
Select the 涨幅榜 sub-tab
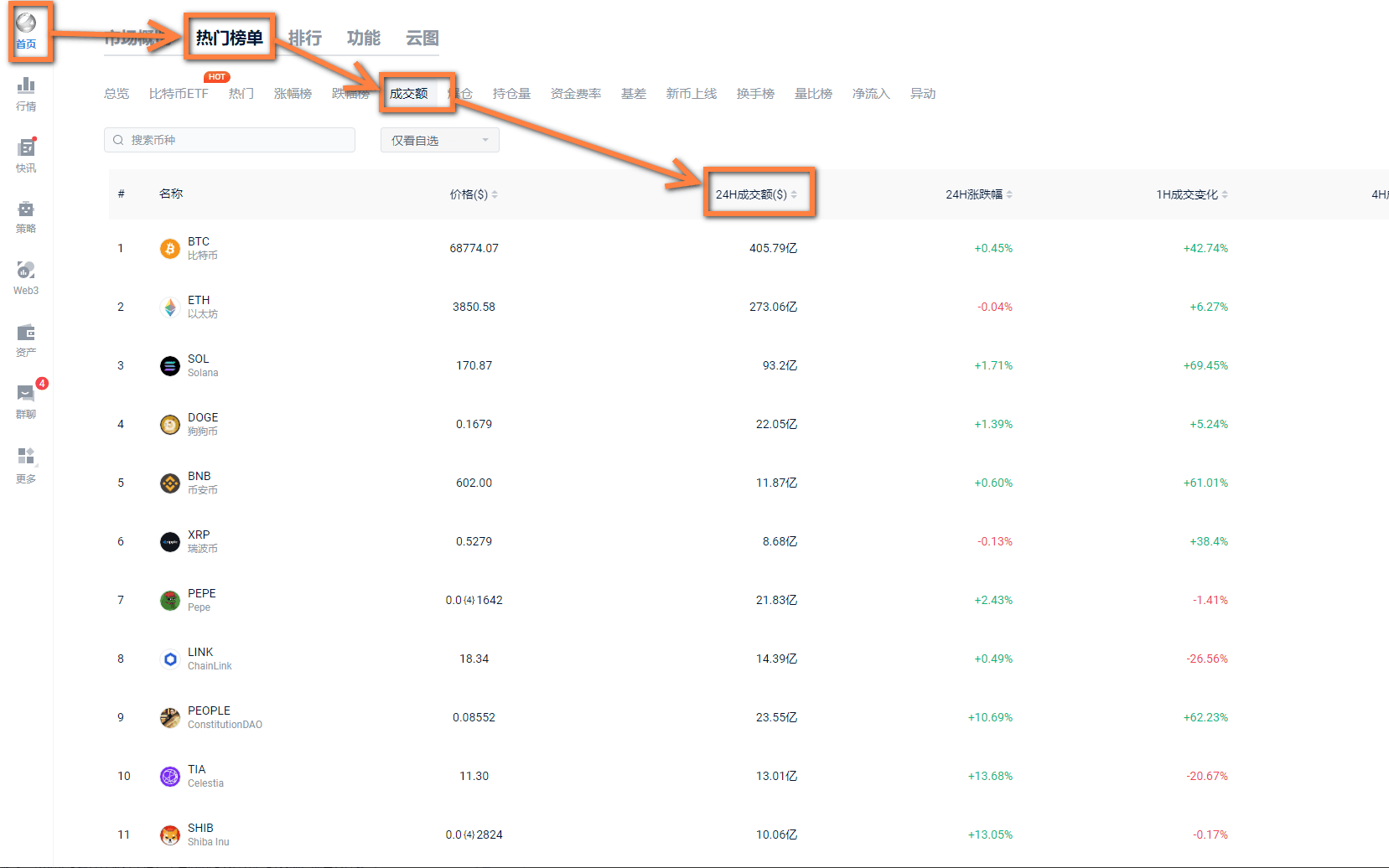tap(293, 94)
